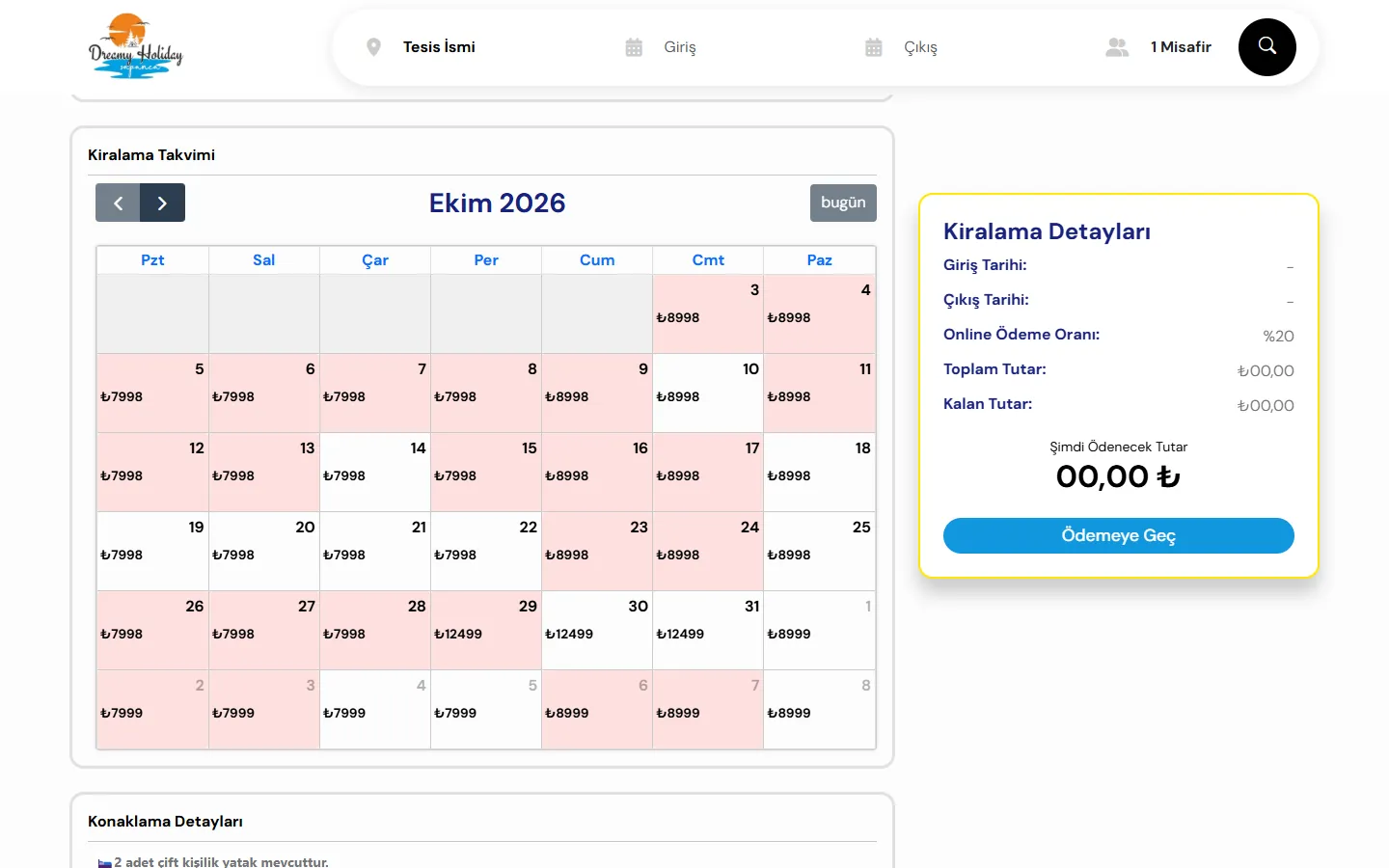1389x868 pixels.
Task: Click the Pzt column header
Action: tap(152, 260)
